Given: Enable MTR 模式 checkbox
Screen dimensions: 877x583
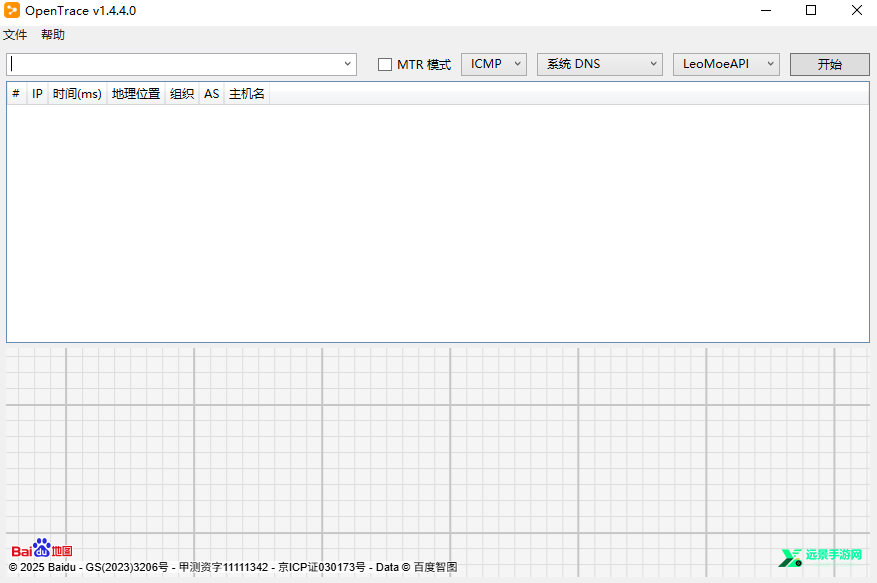Looking at the screenshot, I should [x=384, y=63].
